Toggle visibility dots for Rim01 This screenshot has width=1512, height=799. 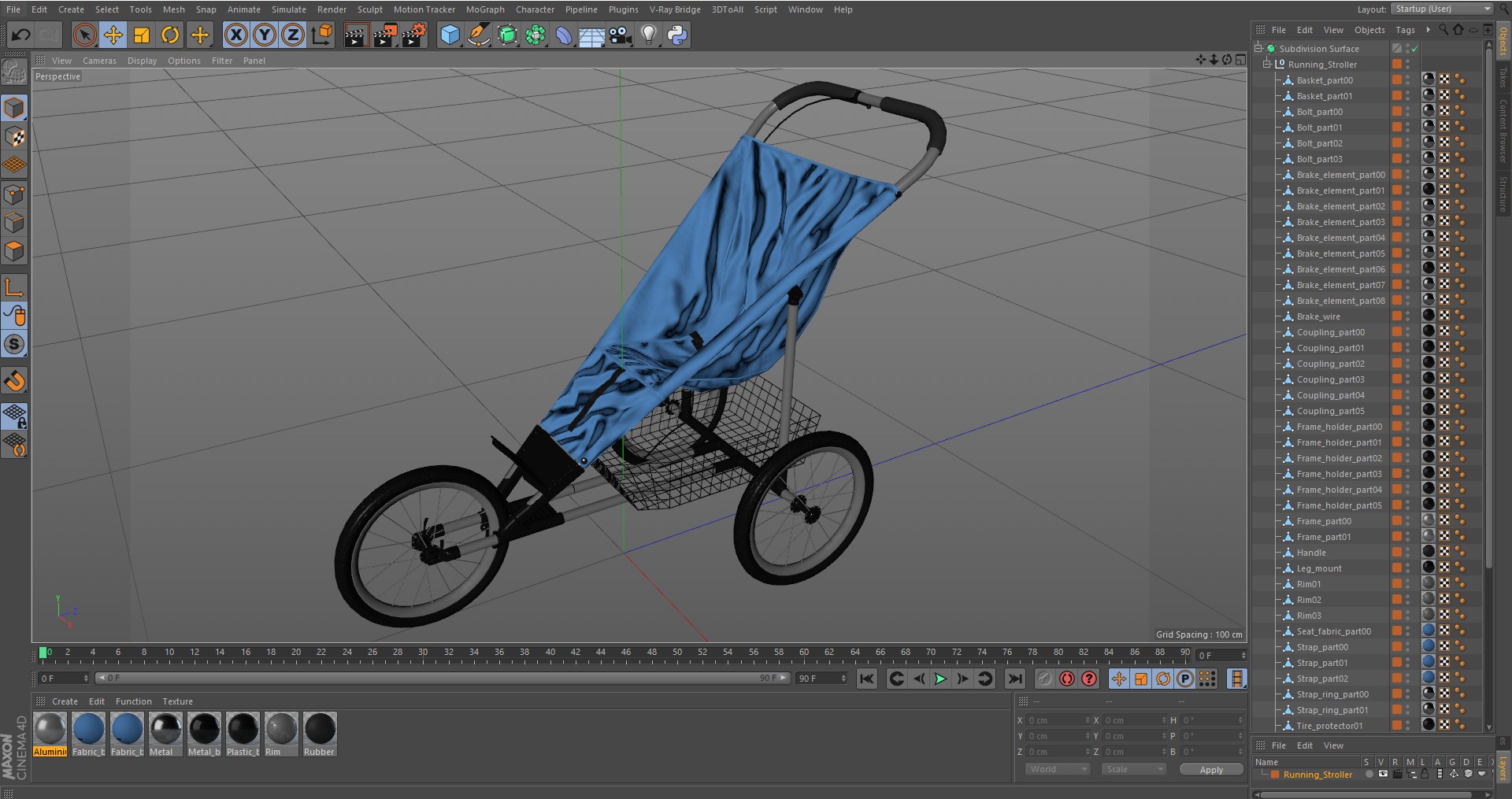click(x=1408, y=584)
